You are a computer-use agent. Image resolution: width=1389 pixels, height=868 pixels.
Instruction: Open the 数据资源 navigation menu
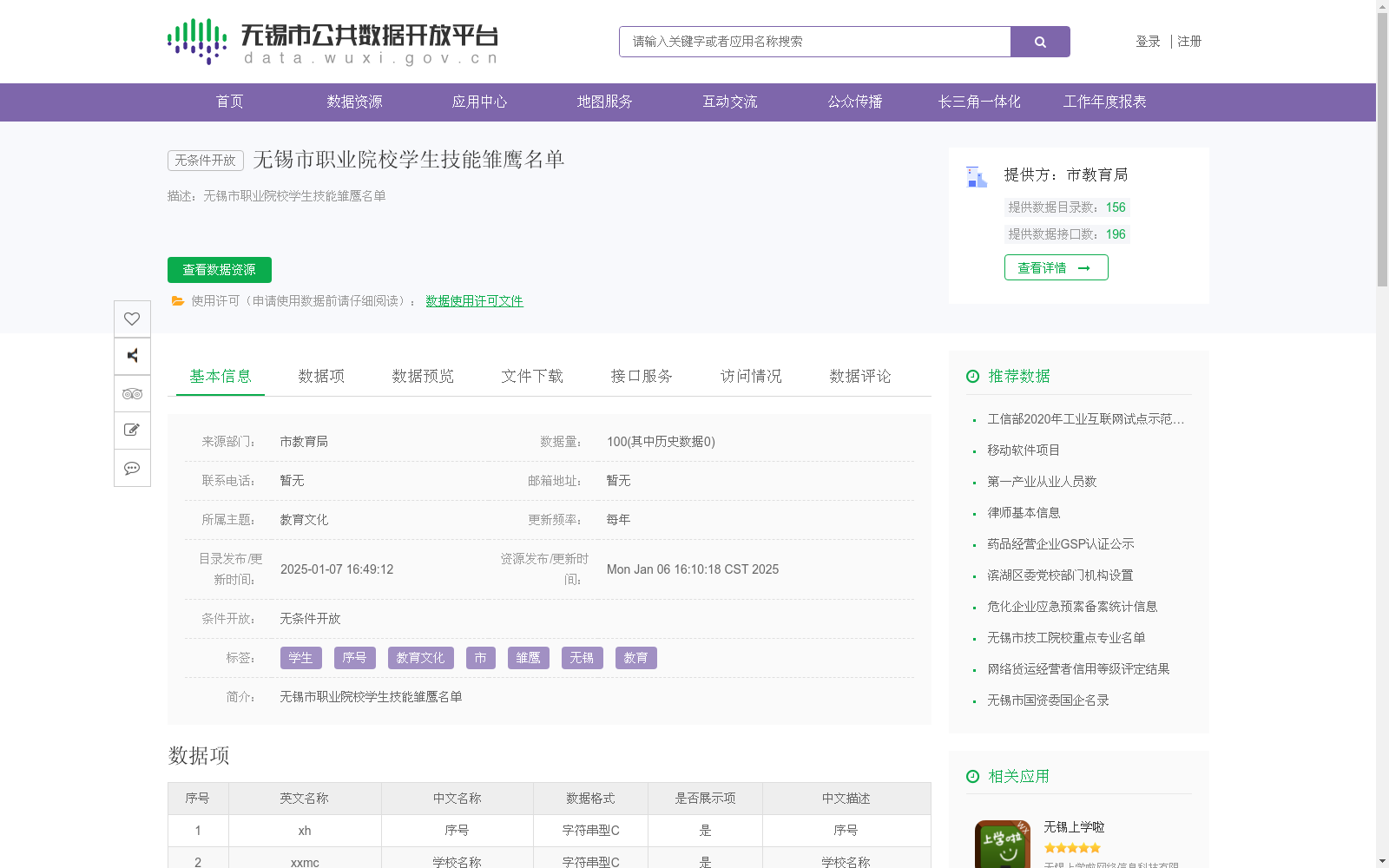pyautogui.click(x=355, y=102)
